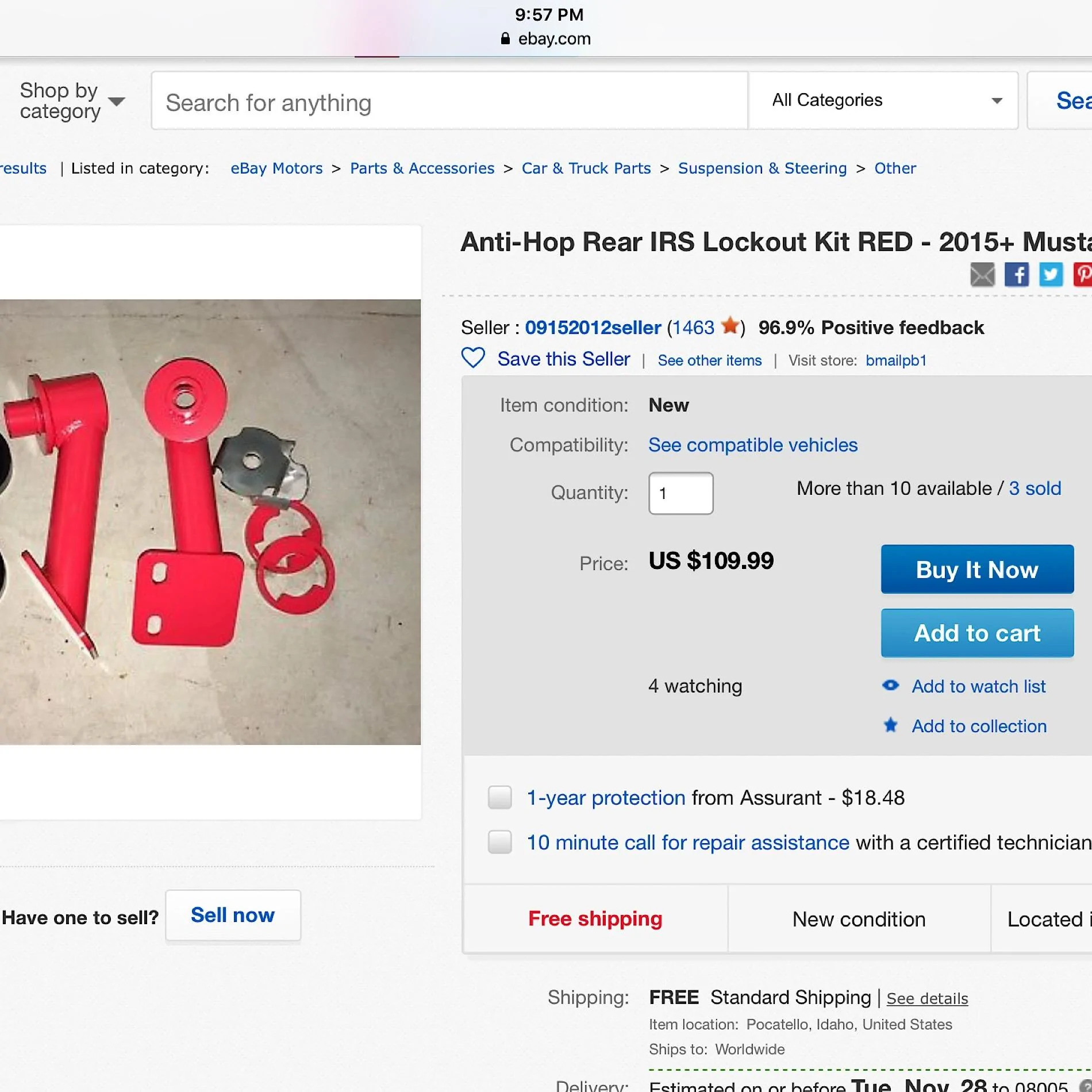The height and width of the screenshot is (1092, 1092).
Task: Click the orange feedback star icon
Action: coord(730,325)
